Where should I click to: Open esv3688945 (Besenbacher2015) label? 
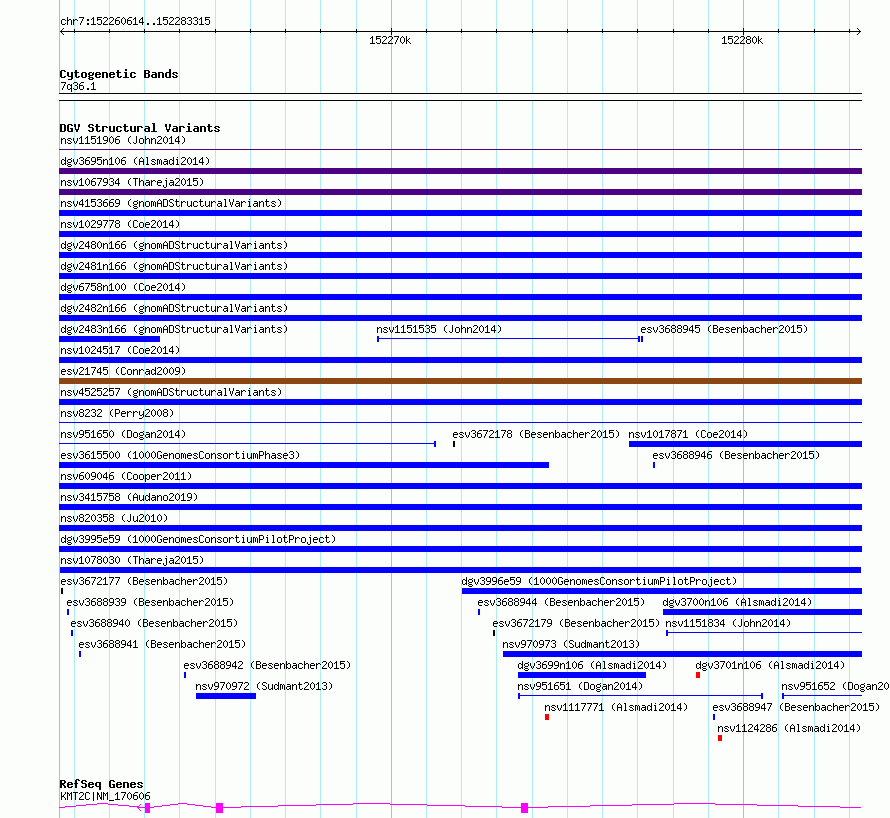tap(724, 329)
